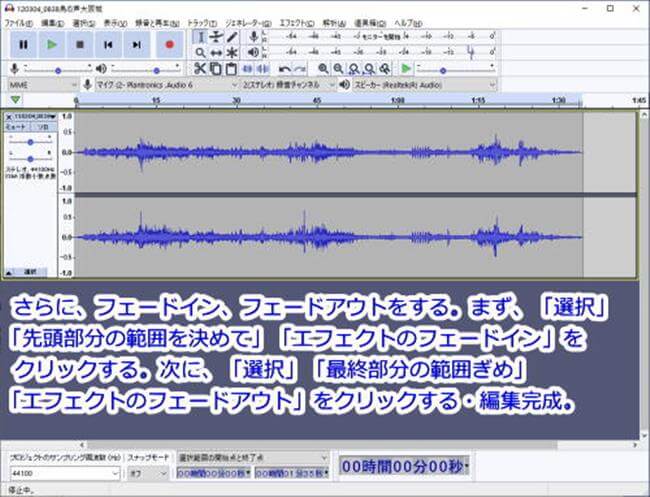Collapse the track with the bottom-left arrow
This screenshot has width=650, height=497.
tap(9, 272)
